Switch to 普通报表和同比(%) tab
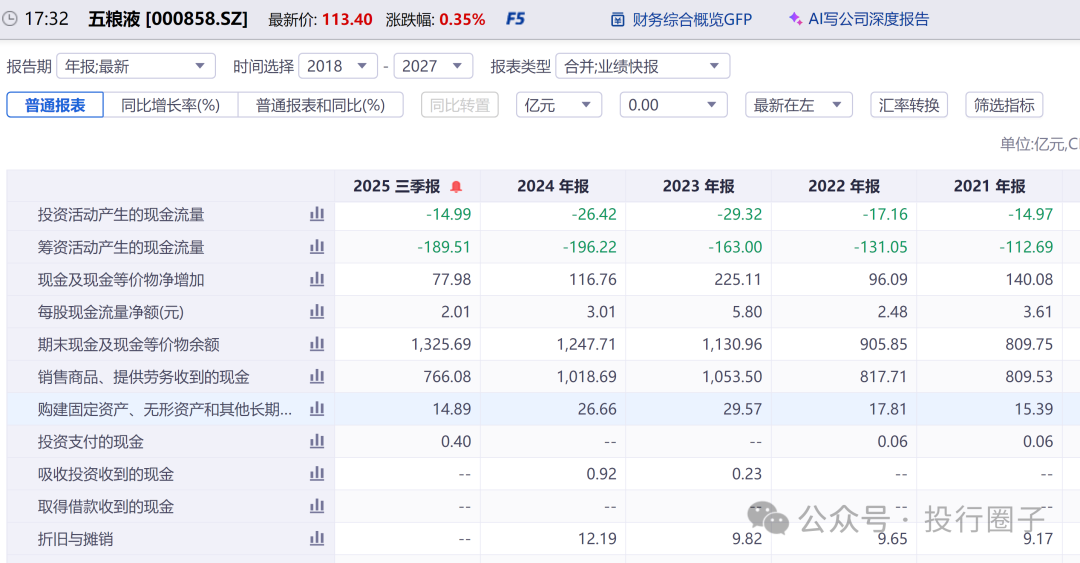Image resolution: width=1080 pixels, height=563 pixels. click(x=320, y=105)
